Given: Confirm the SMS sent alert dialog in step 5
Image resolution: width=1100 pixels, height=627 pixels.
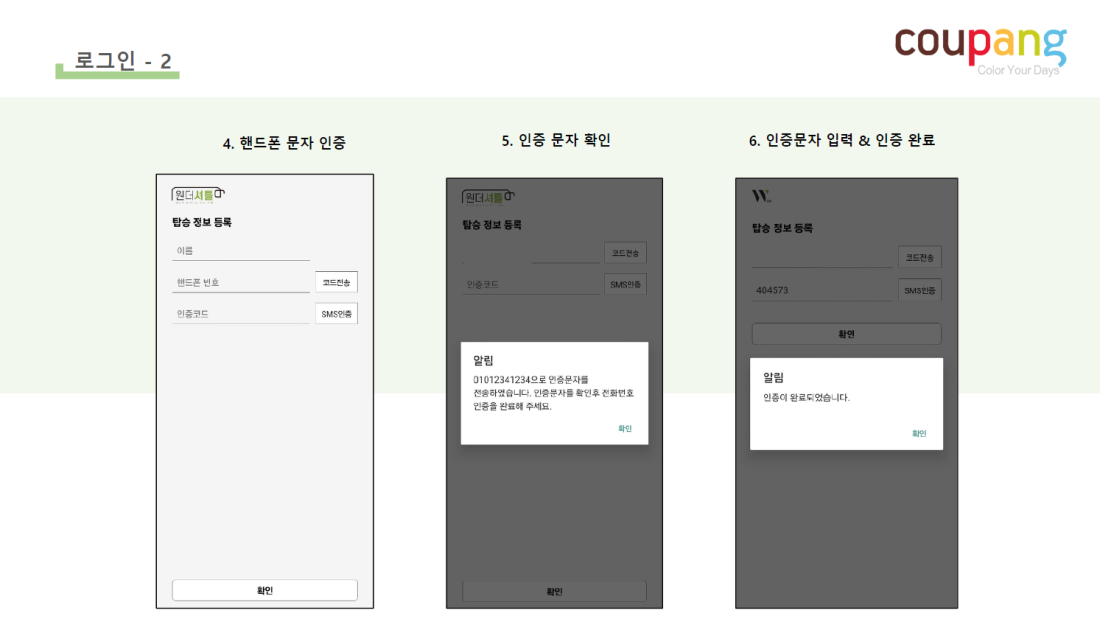Looking at the screenshot, I should (x=624, y=429).
